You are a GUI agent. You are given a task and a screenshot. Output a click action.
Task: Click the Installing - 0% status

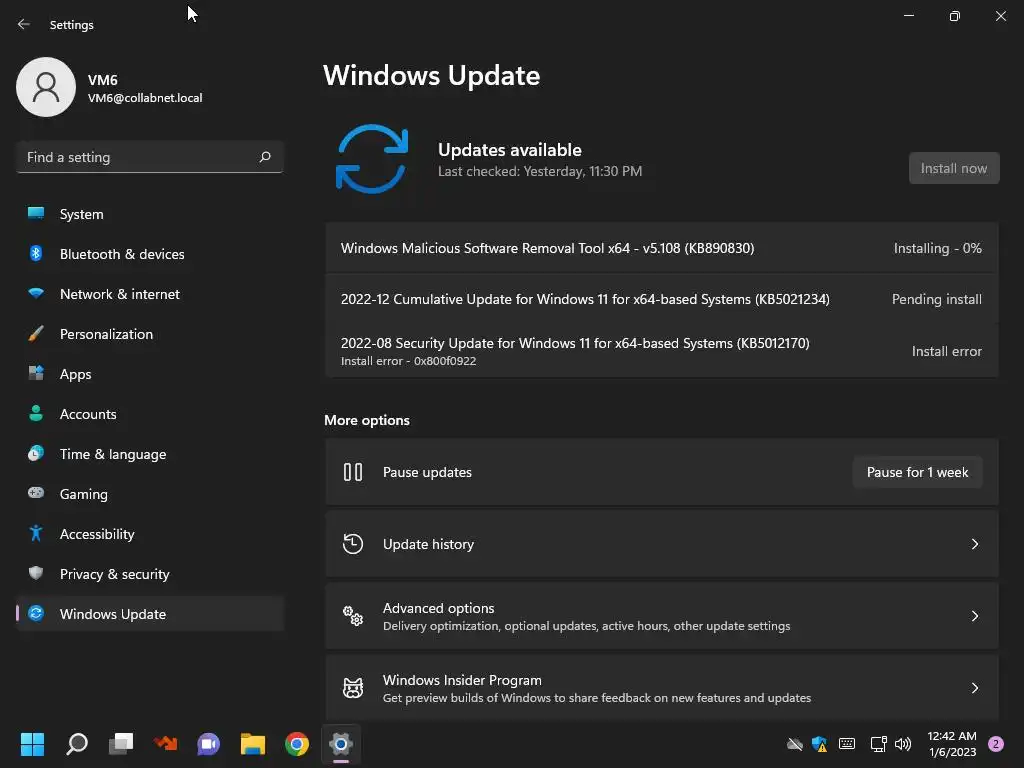point(937,248)
